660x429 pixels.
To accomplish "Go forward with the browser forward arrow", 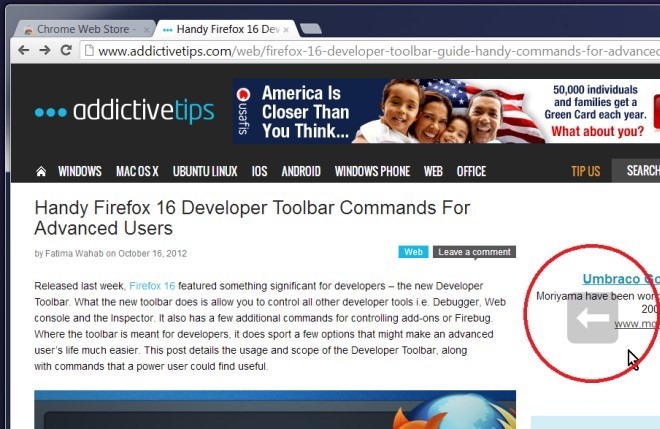I will coord(45,51).
